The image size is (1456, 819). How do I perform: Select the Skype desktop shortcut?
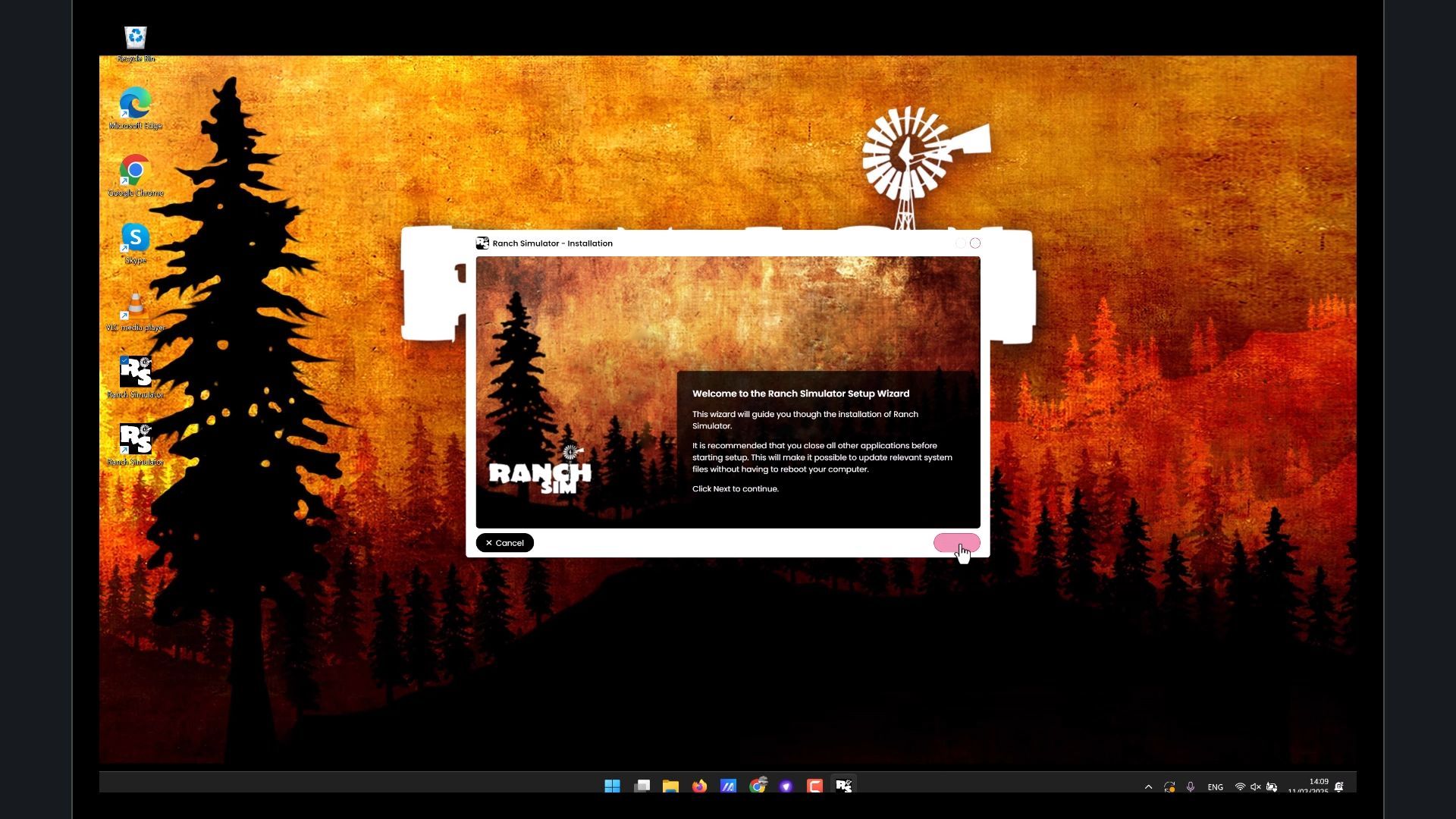pyautogui.click(x=136, y=243)
